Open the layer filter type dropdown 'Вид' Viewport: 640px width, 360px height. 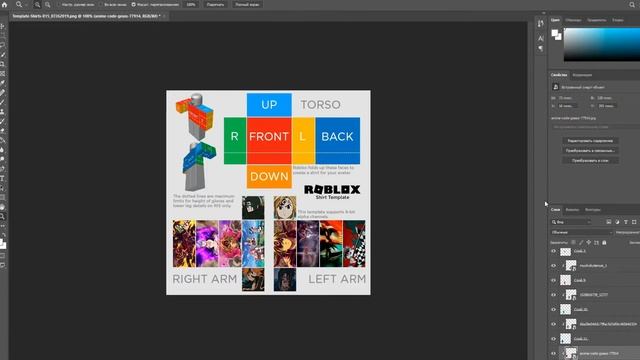point(571,222)
